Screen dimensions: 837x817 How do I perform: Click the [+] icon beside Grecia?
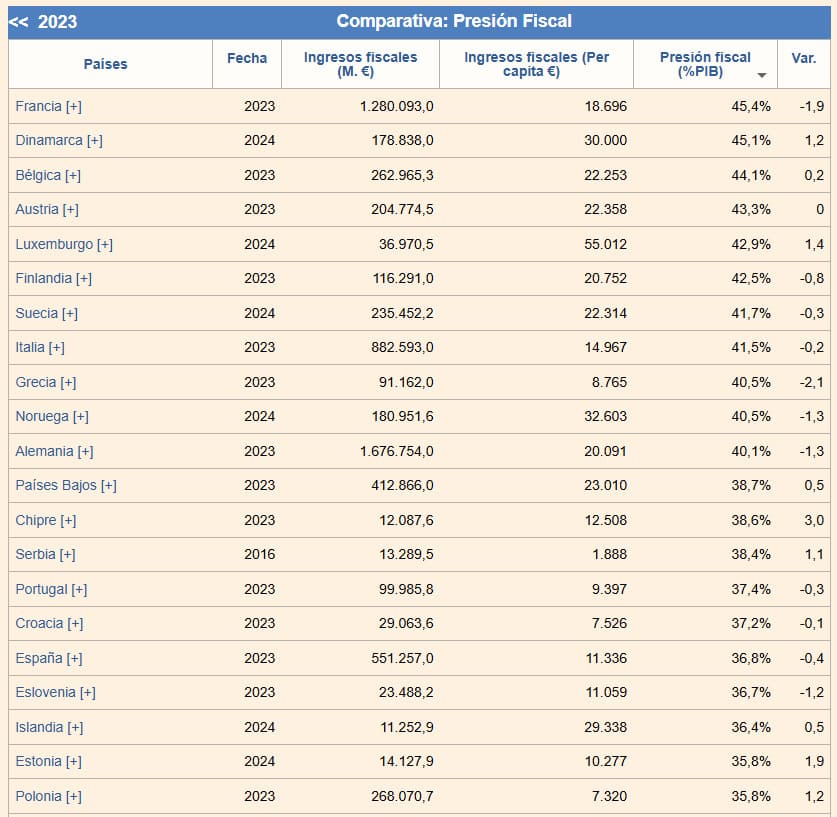69,382
